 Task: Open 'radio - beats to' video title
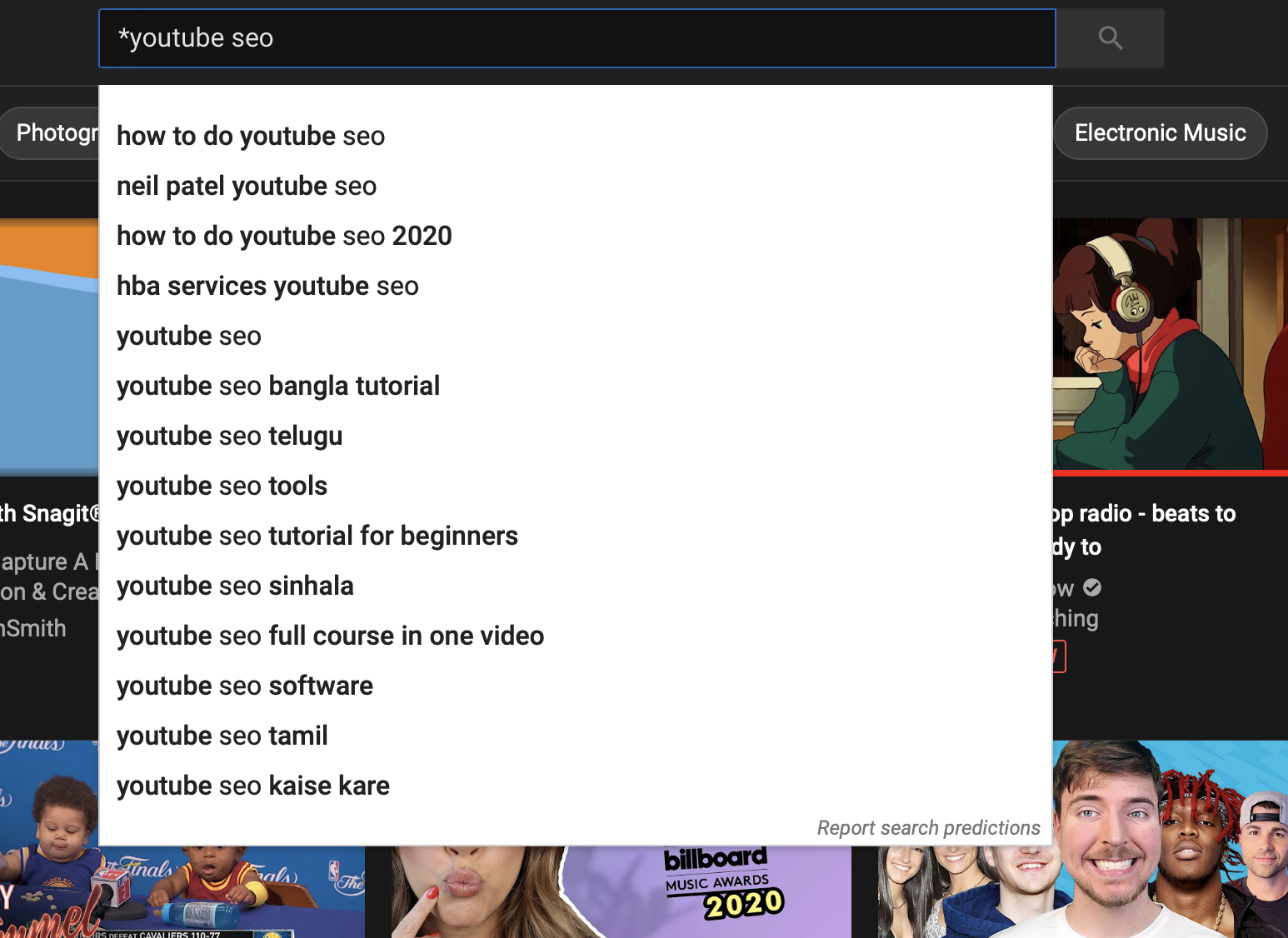[x=1145, y=530]
